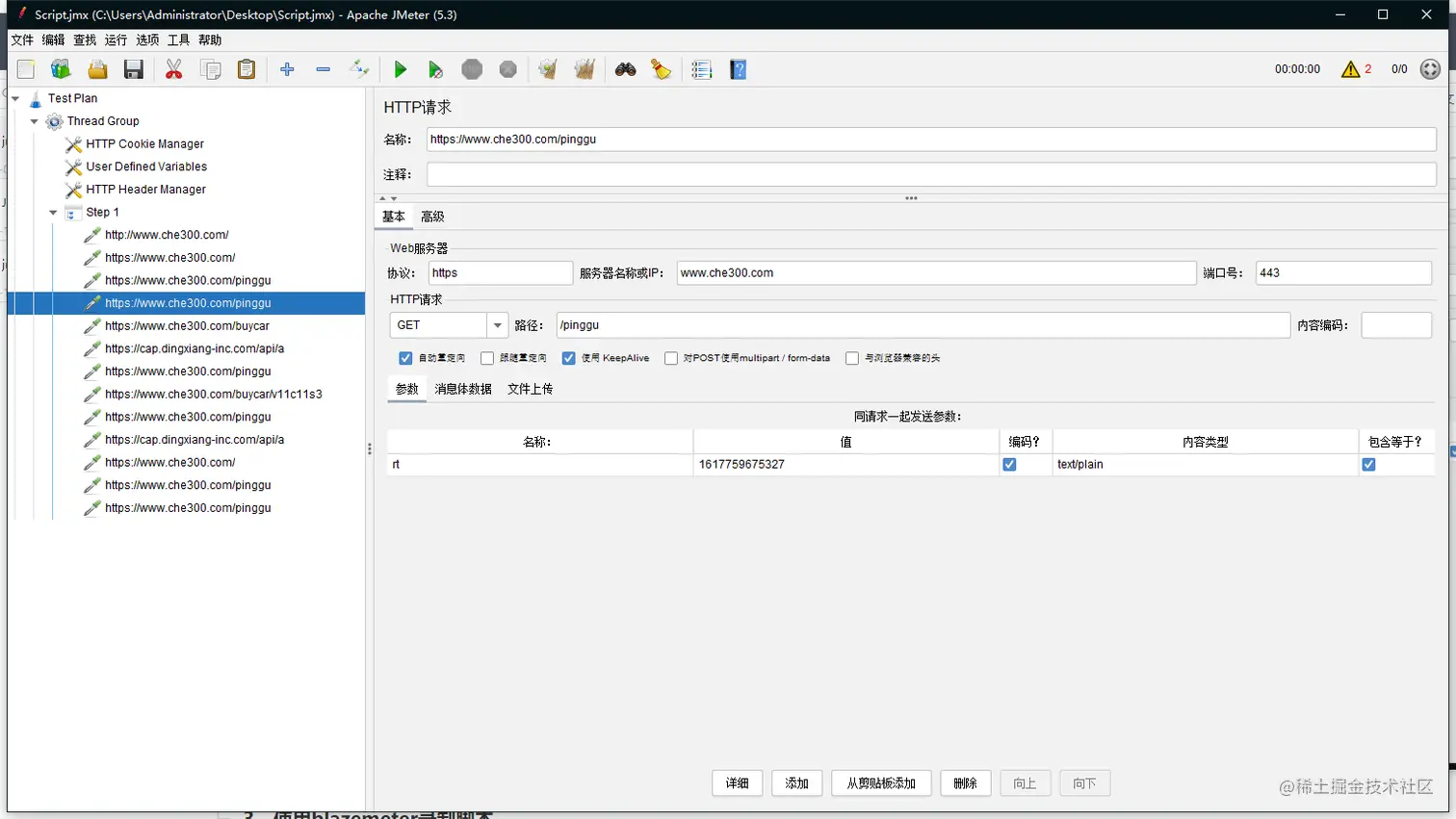Click the Expand All plus icon

(287, 69)
